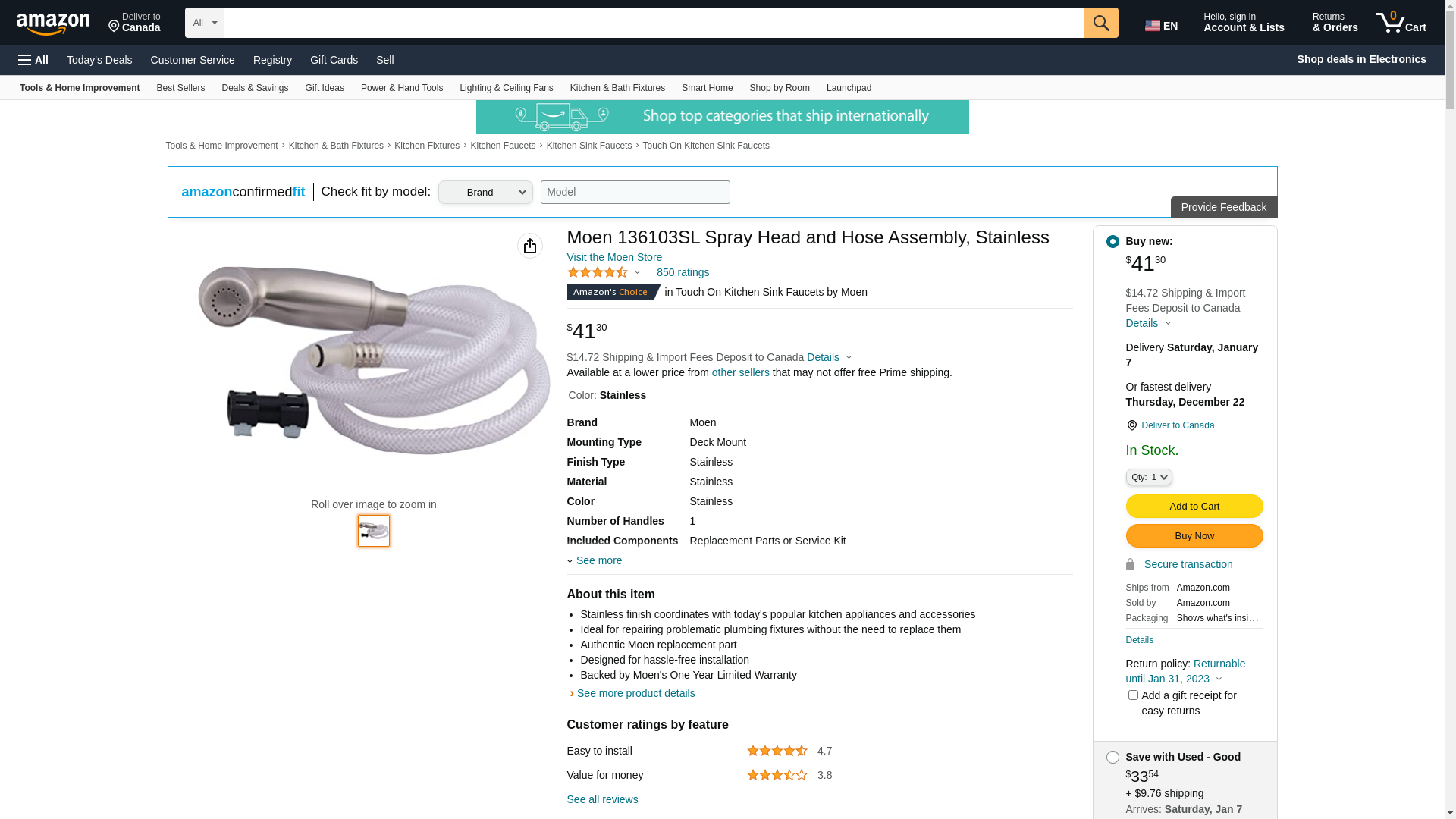Go to Best Sellers tab

(180, 88)
